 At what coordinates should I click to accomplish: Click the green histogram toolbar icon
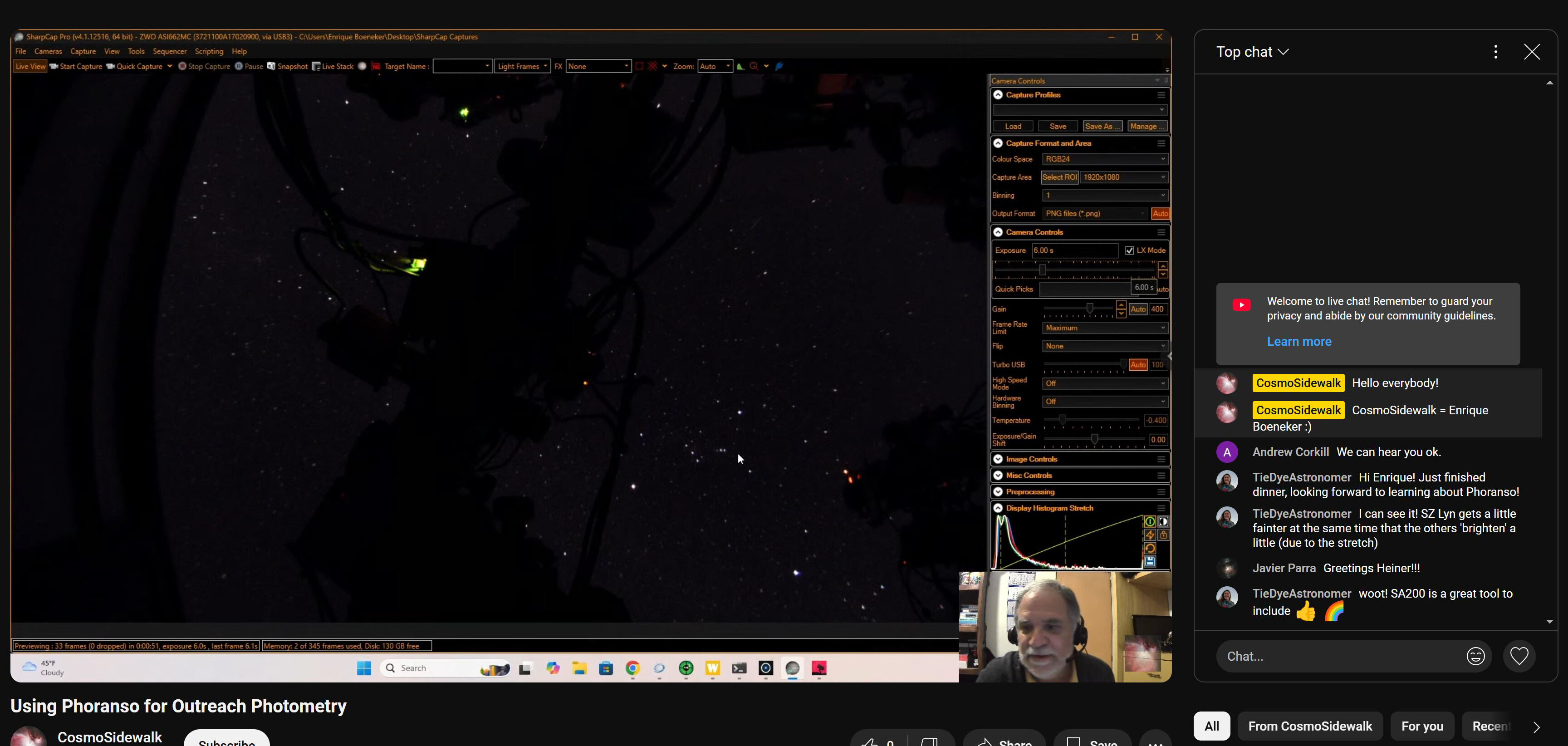(740, 66)
